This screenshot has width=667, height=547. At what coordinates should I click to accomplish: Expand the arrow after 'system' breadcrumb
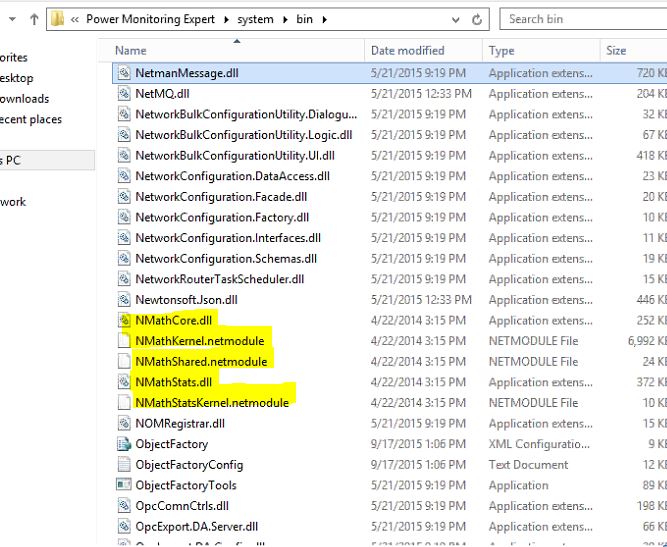tap(285, 20)
